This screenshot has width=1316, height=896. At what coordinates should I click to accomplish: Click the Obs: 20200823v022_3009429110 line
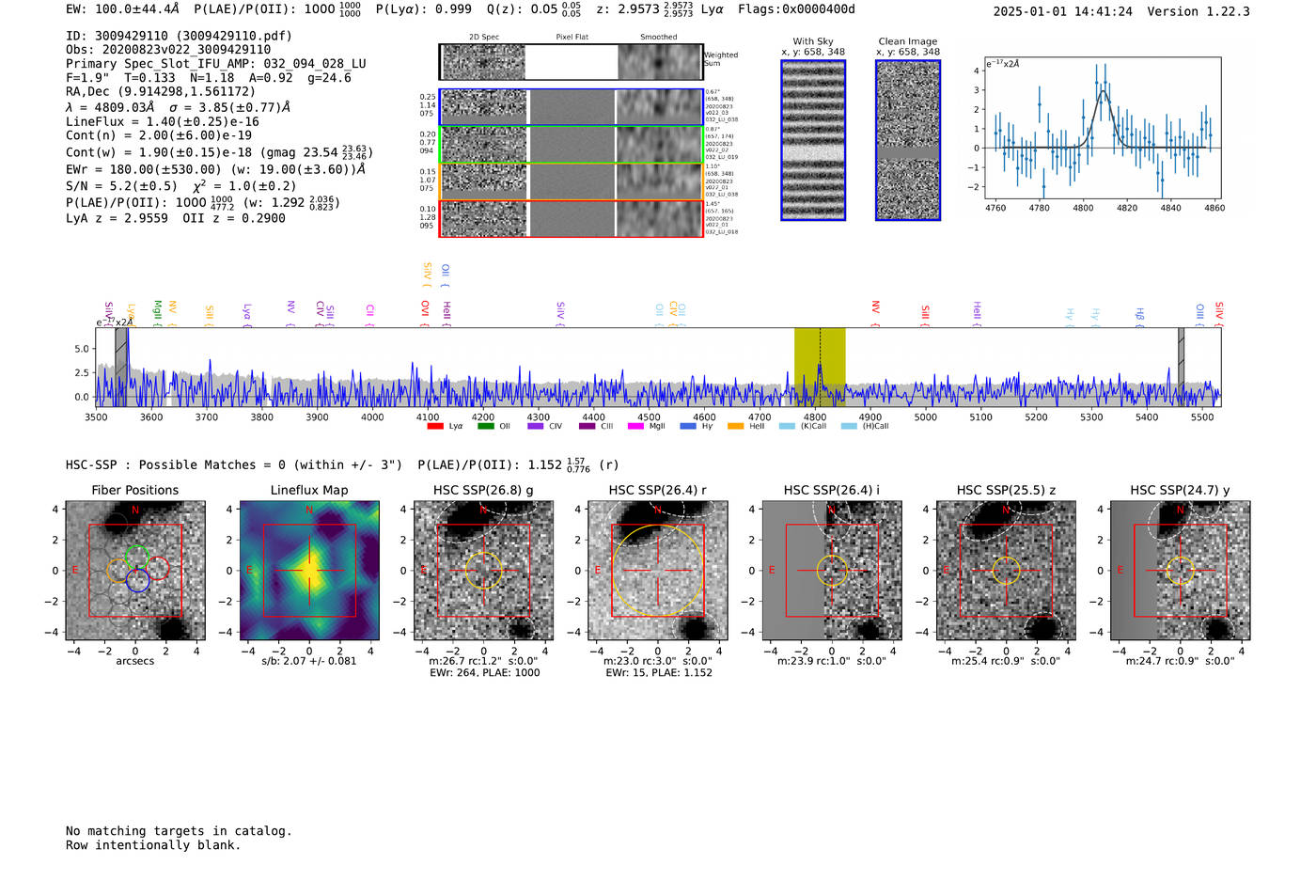168,49
